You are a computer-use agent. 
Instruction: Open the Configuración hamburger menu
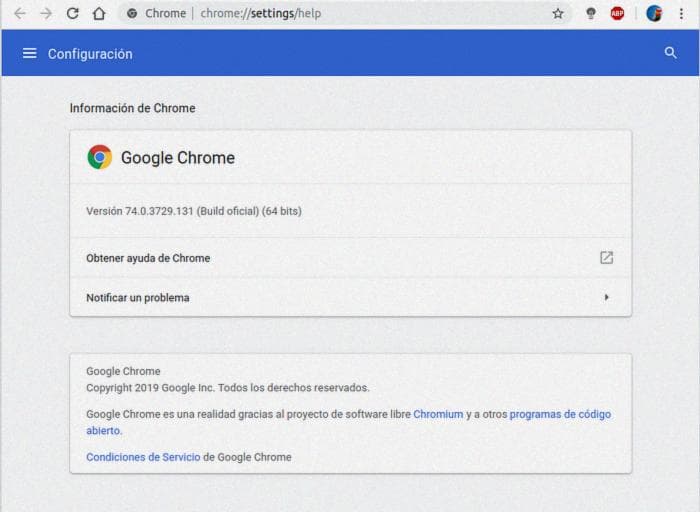pos(29,54)
